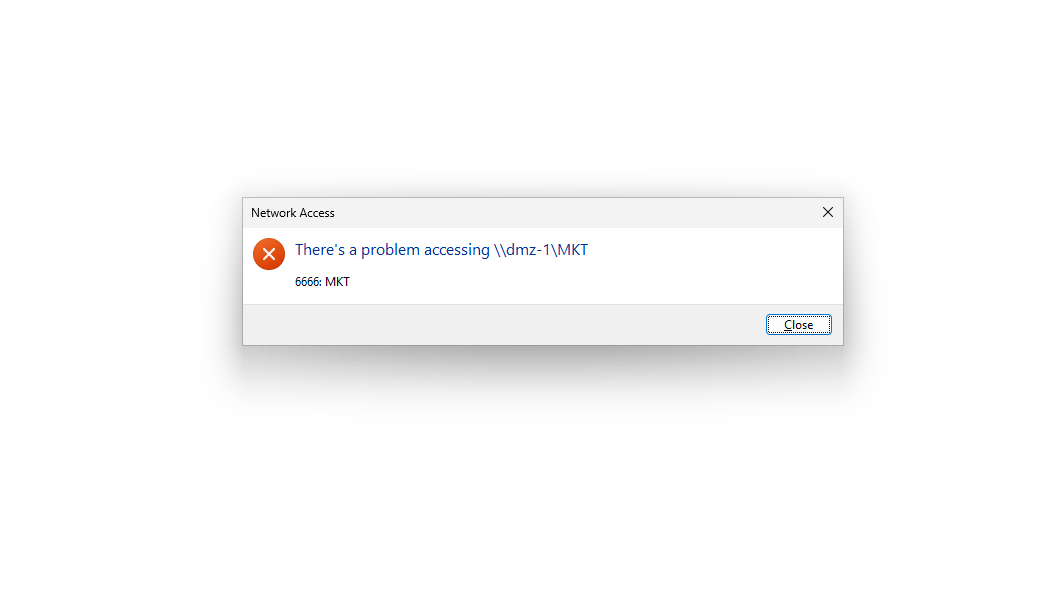Click the underlined C of Close button
The height and width of the screenshot is (595, 1064).
tap(788, 325)
